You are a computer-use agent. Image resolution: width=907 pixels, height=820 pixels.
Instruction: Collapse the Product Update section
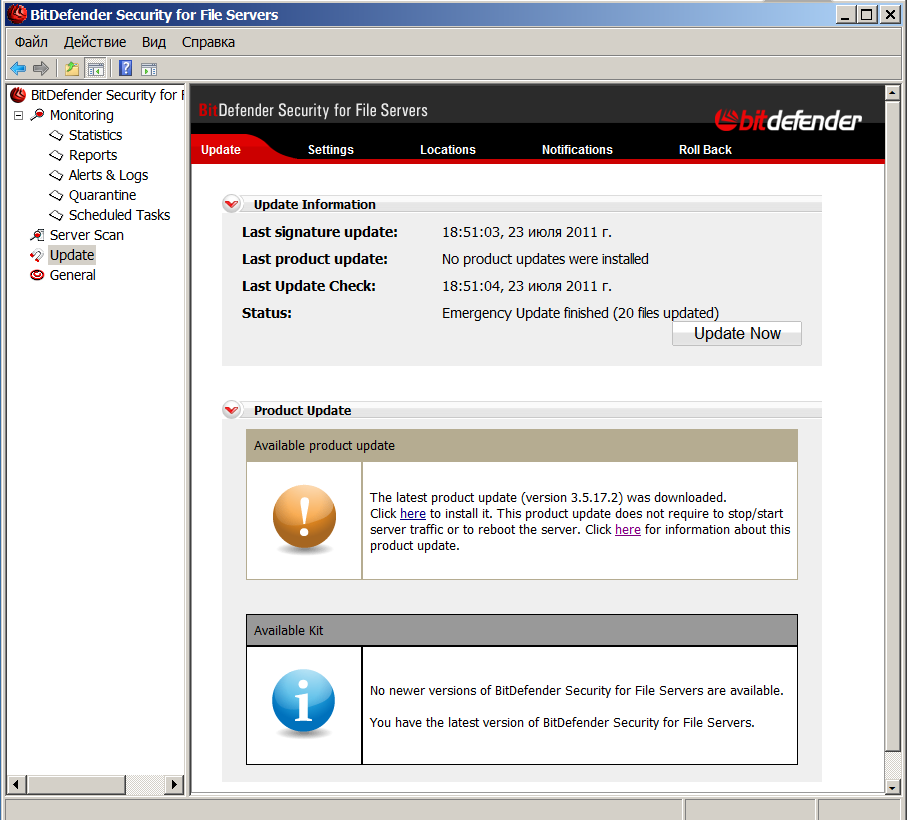(x=232, y=409)
